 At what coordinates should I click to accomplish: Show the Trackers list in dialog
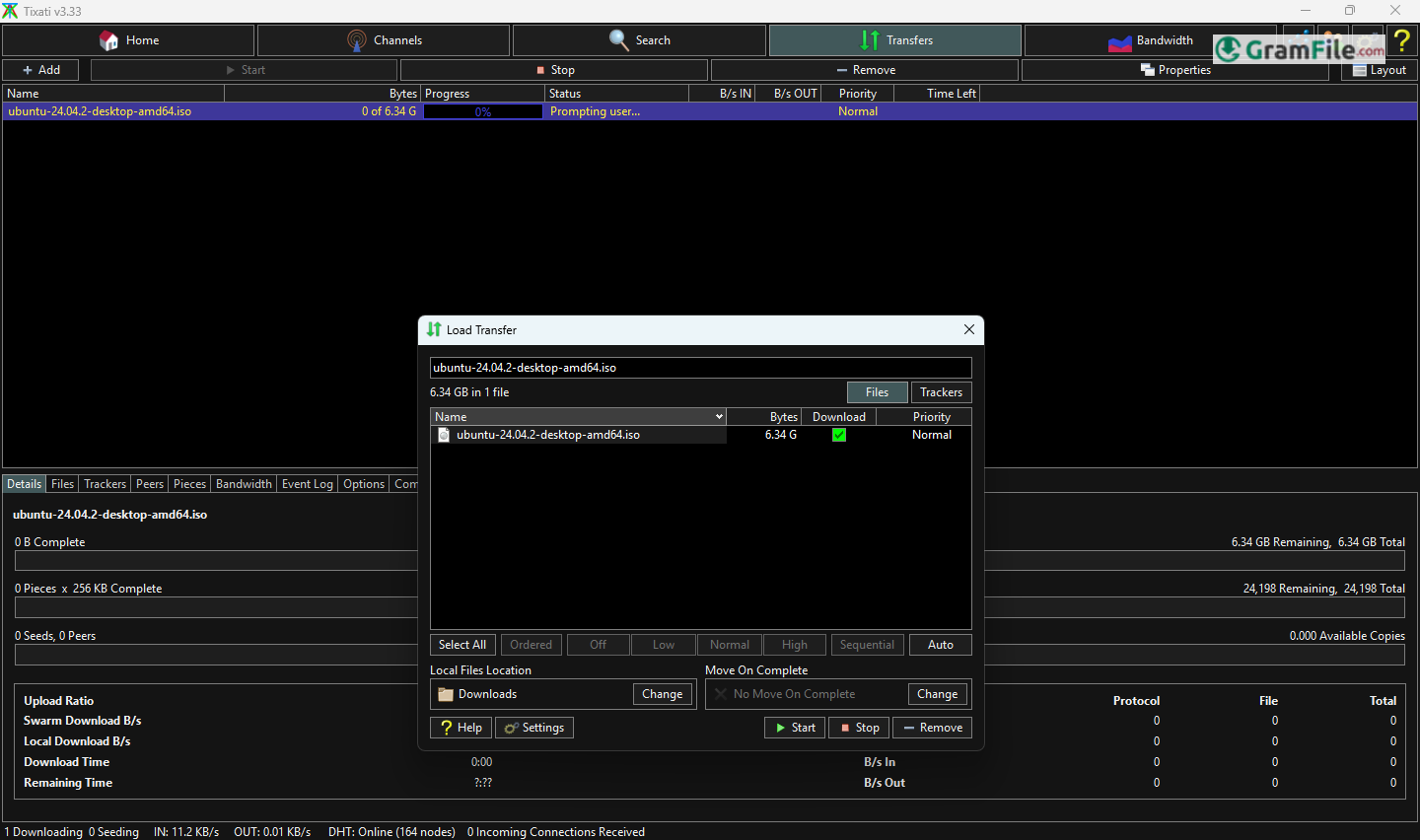coord(942,392)
